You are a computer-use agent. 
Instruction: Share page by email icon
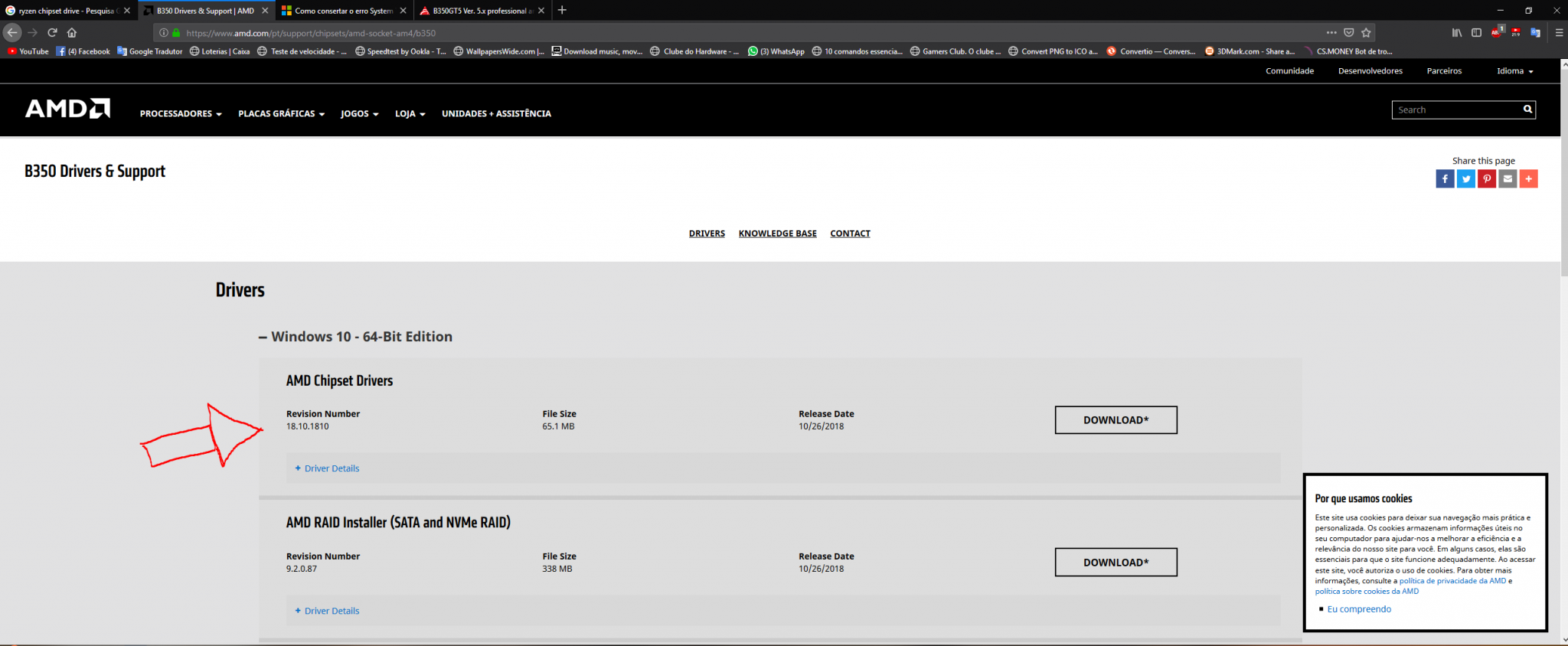click(x=1508, y=178)
